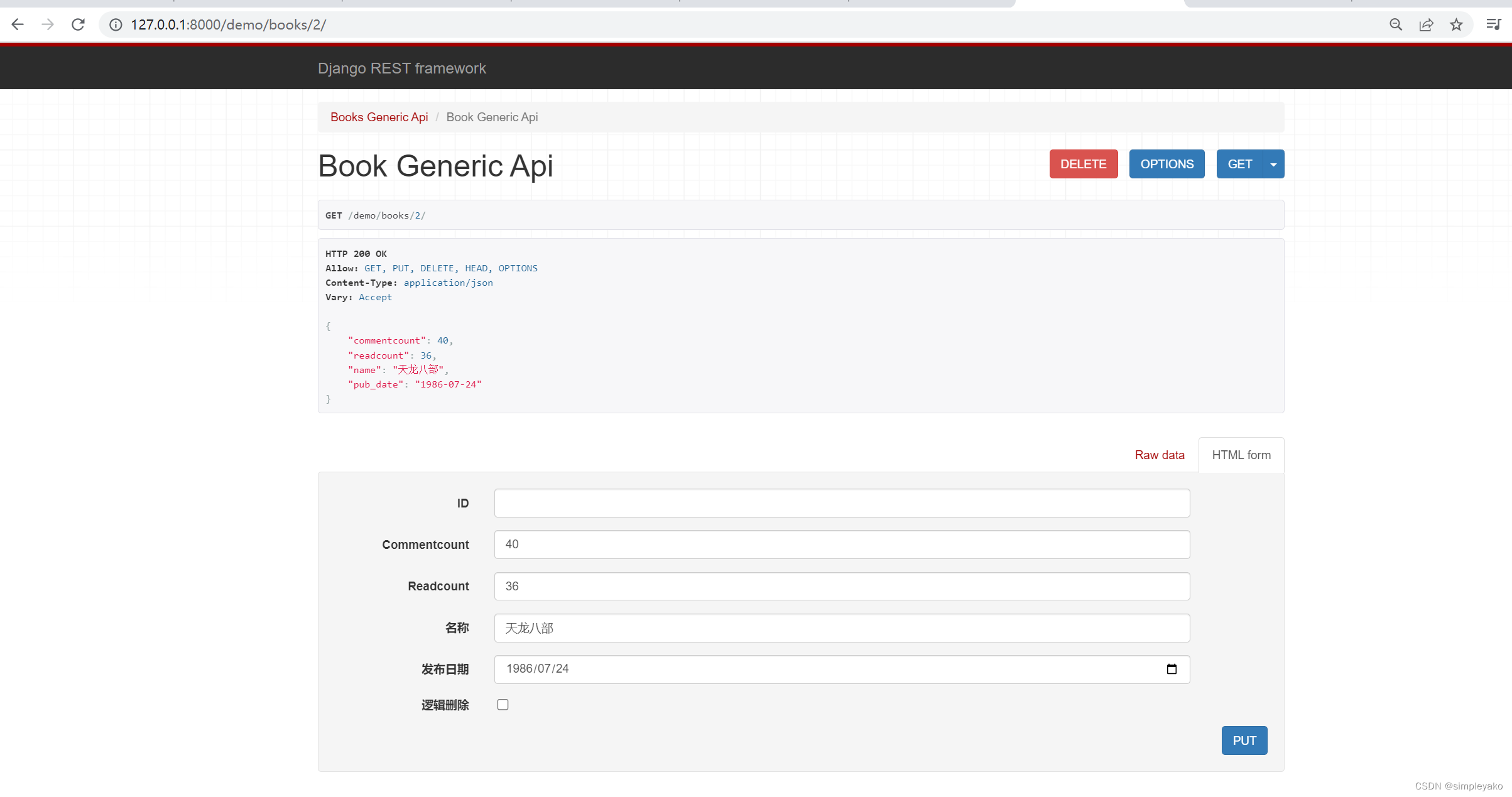
Task: Switch to the HTML form tab
Action: pyautogui.click(x=1241, y=454)
